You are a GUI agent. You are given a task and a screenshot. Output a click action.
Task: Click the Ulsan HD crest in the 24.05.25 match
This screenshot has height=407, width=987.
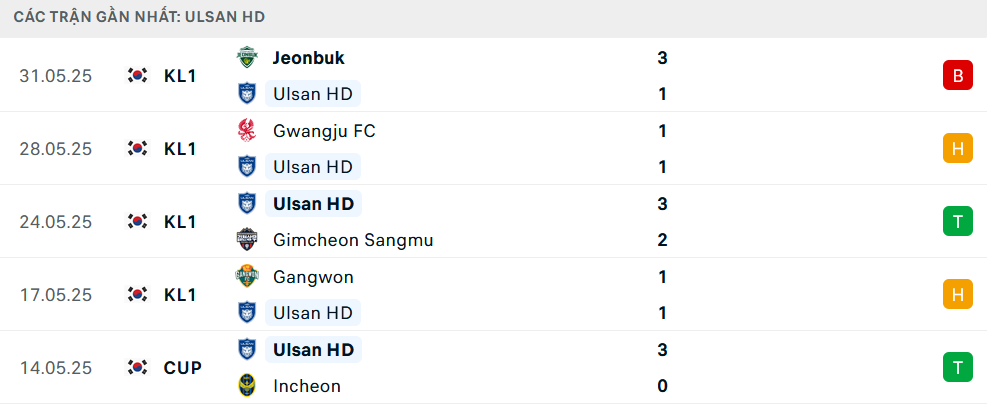[x=247, y=203]
